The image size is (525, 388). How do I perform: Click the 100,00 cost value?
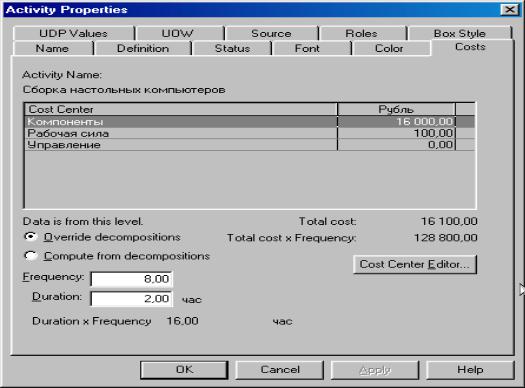[434, 133]
